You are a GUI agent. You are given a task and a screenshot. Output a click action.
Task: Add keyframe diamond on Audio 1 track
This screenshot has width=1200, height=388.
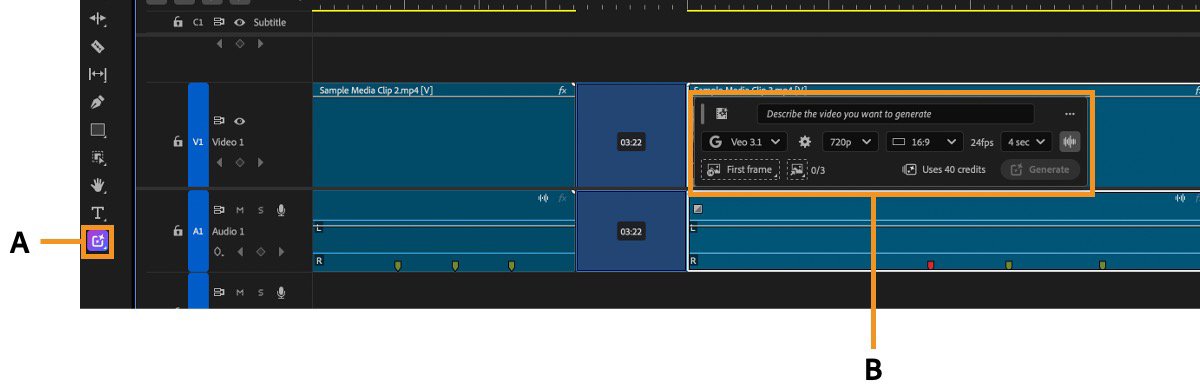(260, 252)
